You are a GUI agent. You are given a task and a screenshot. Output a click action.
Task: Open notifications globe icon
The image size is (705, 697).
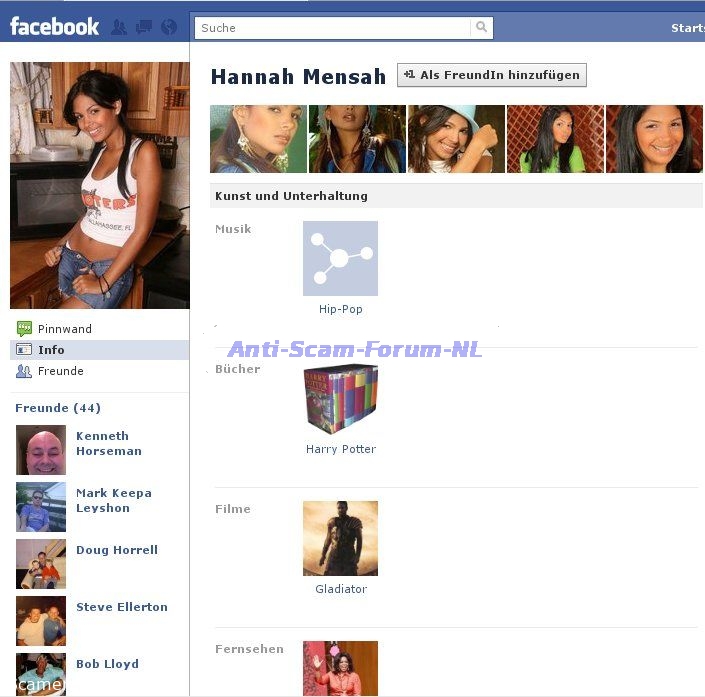(168, 27)
